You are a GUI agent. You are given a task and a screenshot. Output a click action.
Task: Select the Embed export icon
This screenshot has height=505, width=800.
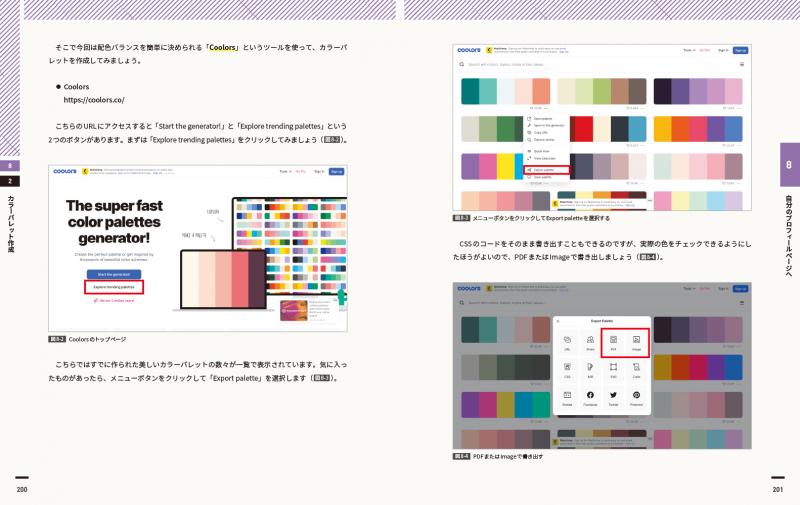567,395
